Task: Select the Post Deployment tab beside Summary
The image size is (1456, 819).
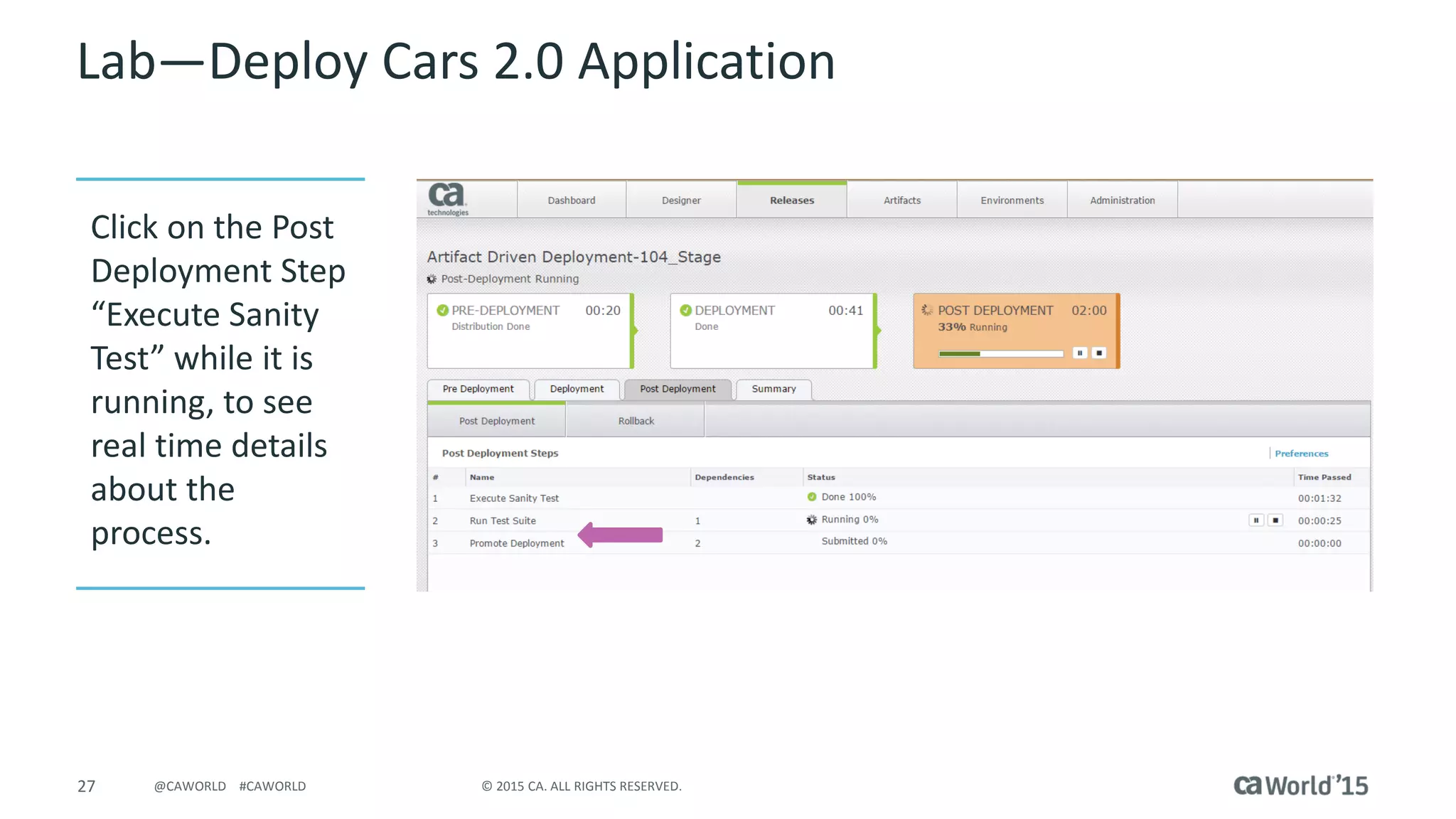Action: (x=678, y=389)
